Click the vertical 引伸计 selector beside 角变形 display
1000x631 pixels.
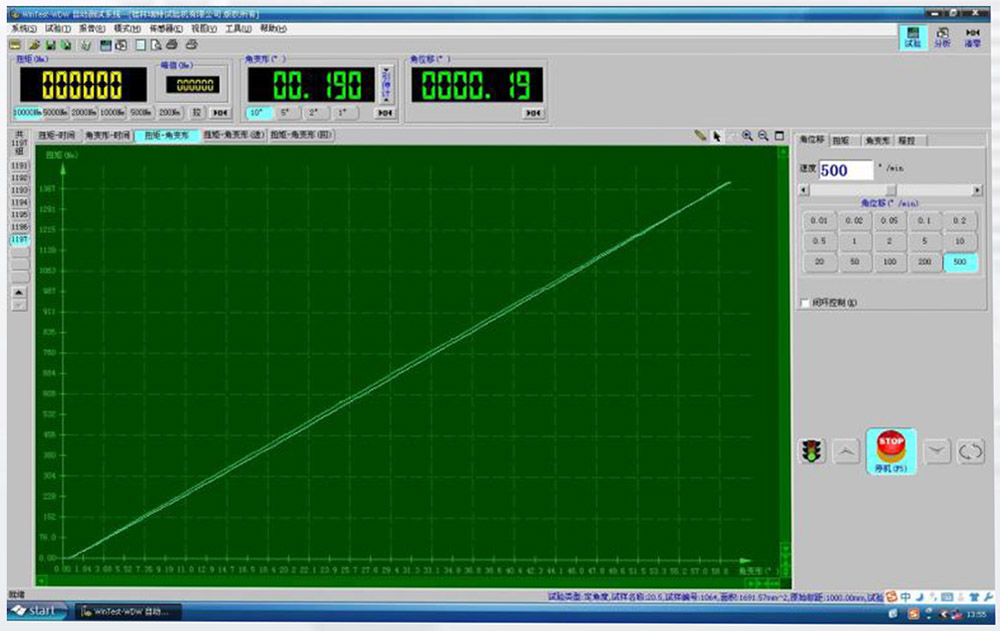tap(385, 84)
